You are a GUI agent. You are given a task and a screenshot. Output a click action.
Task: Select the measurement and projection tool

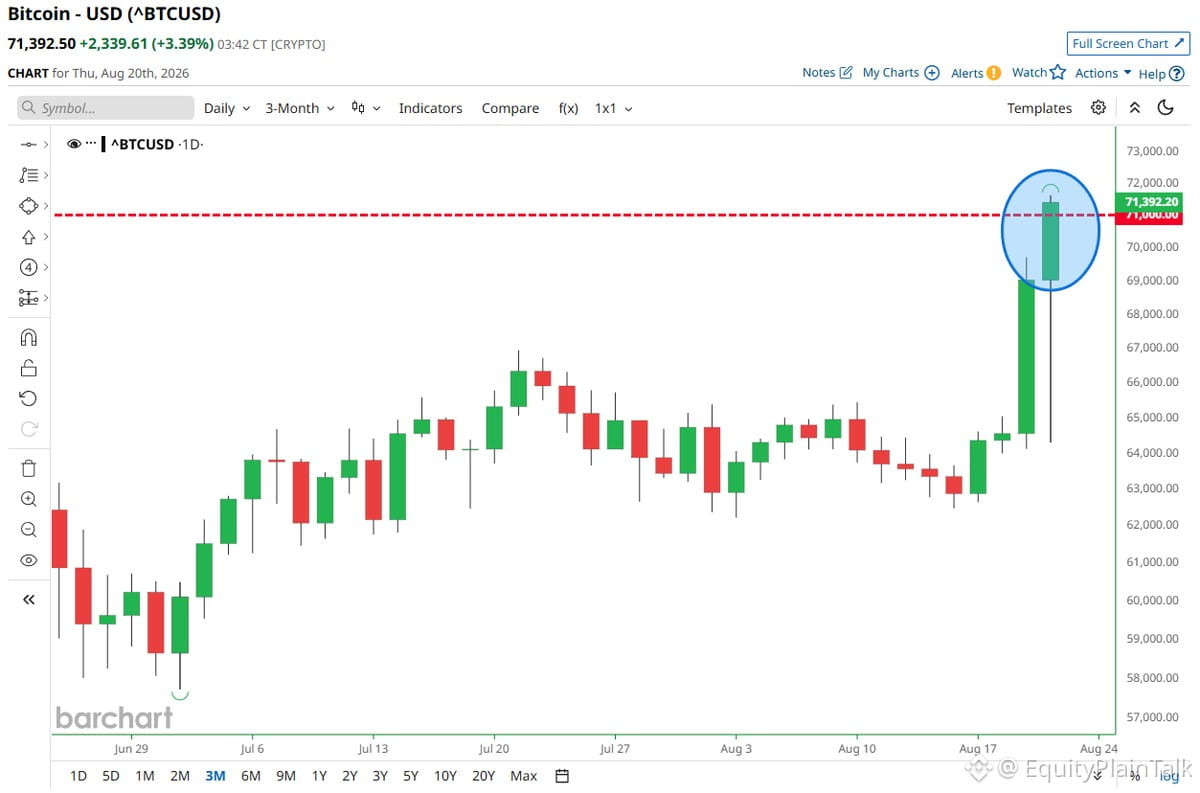coord(28,298)
